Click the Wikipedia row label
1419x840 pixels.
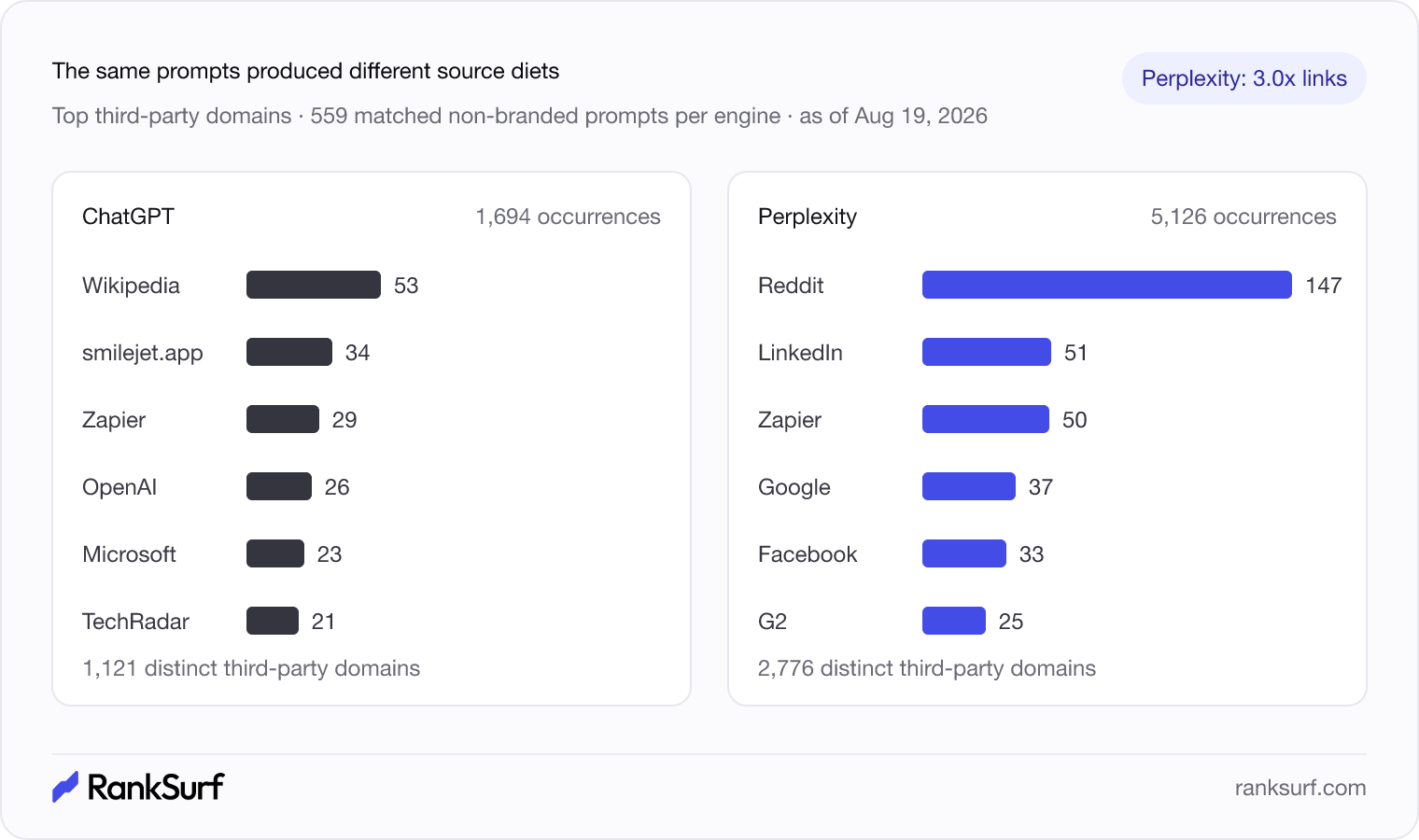[131, 286]
